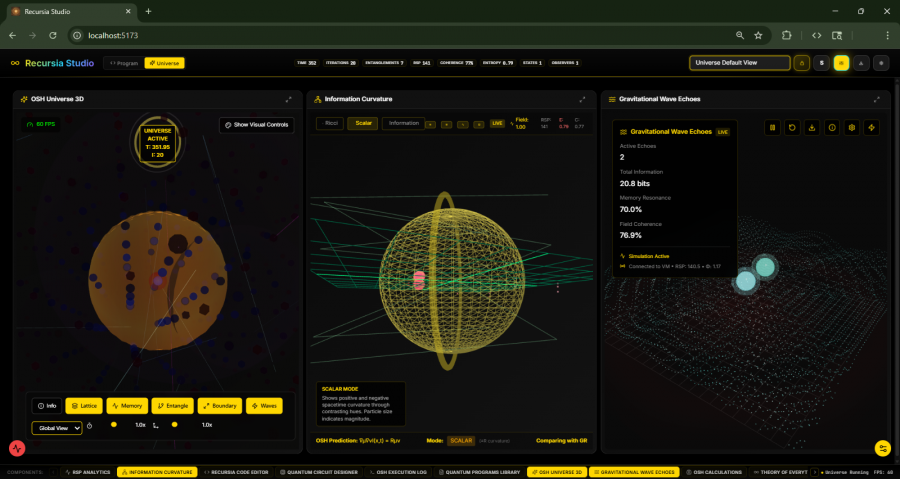Expand the Information Curvature panel
The image size is (900, 479).
tap(583, 99)
